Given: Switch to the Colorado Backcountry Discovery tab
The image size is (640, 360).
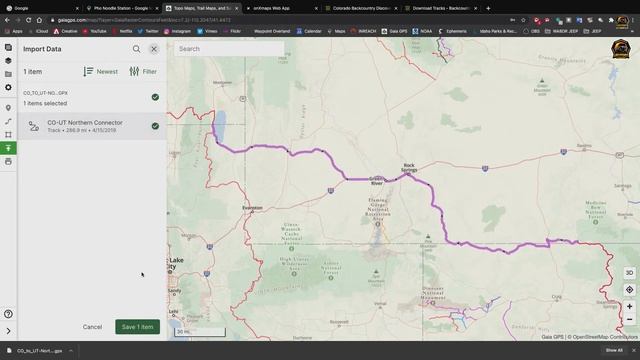Looking at the screenshot, I should 361,8.
